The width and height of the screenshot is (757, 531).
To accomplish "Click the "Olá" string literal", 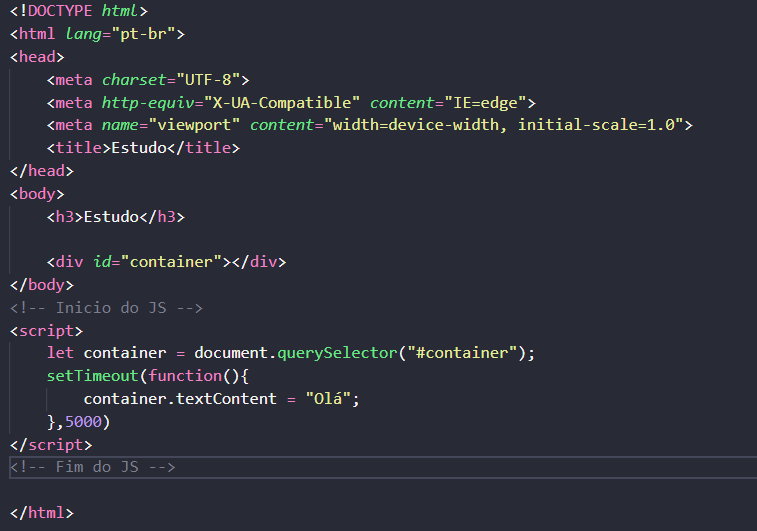I will click(328, 399).
